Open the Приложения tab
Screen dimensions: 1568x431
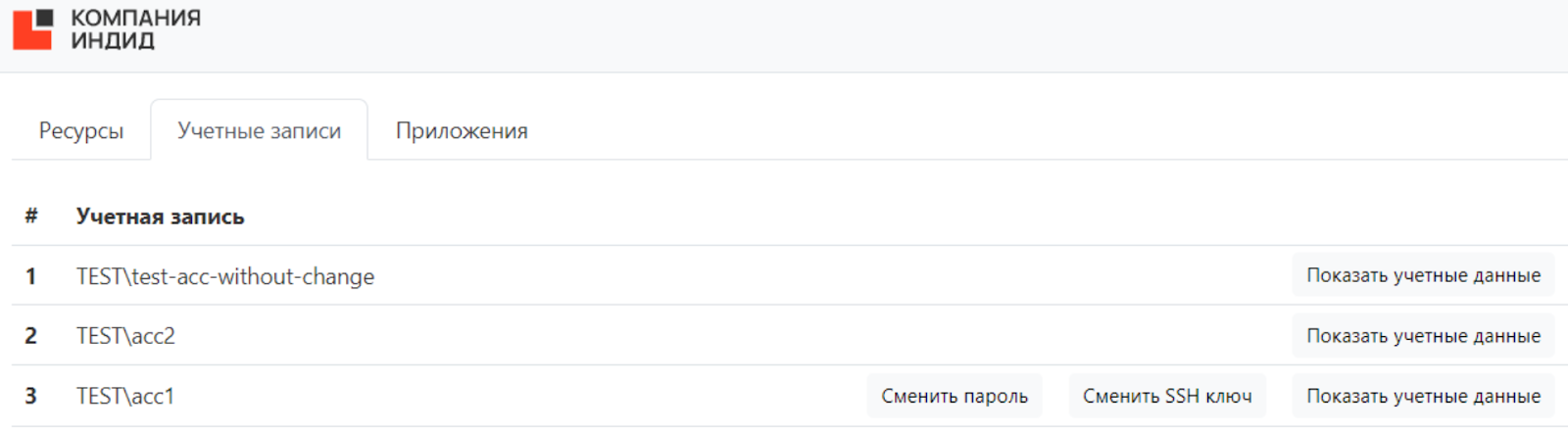click(462, 131)
